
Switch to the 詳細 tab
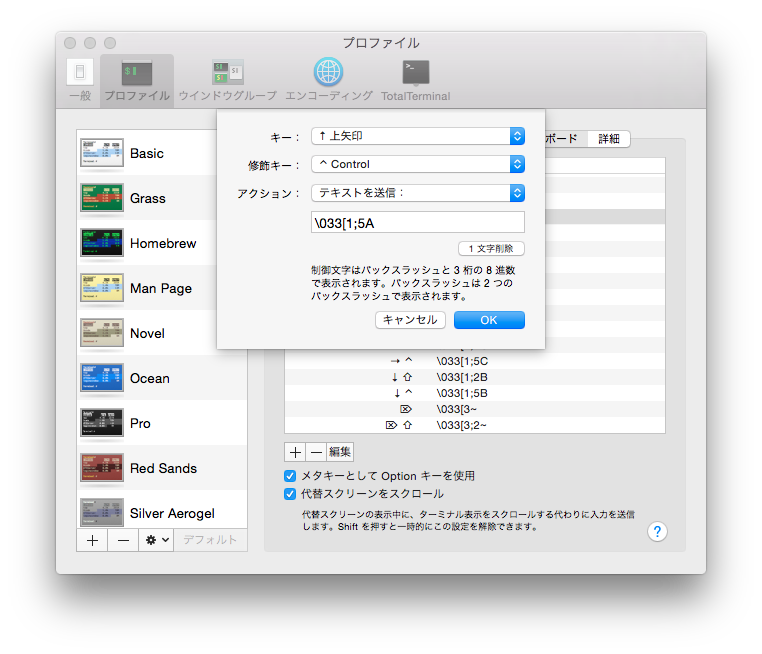(608, 139)
